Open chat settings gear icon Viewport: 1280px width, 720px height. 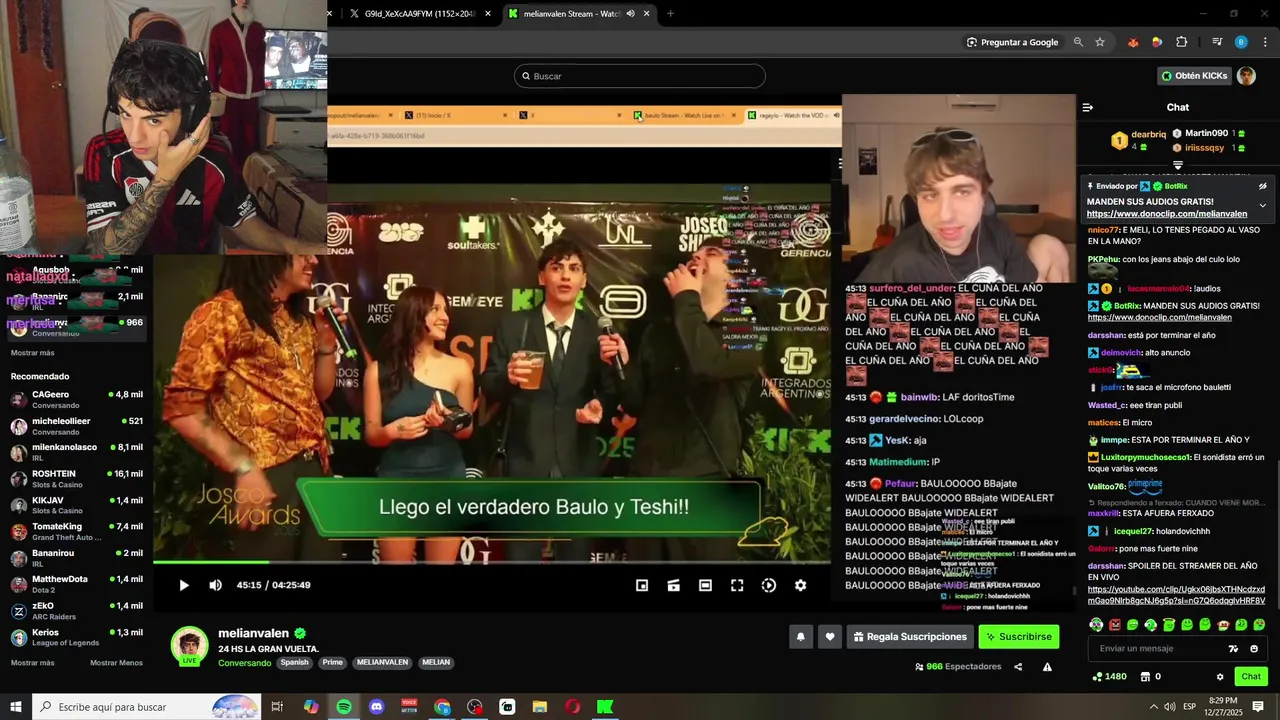(x=1220, y=677)
